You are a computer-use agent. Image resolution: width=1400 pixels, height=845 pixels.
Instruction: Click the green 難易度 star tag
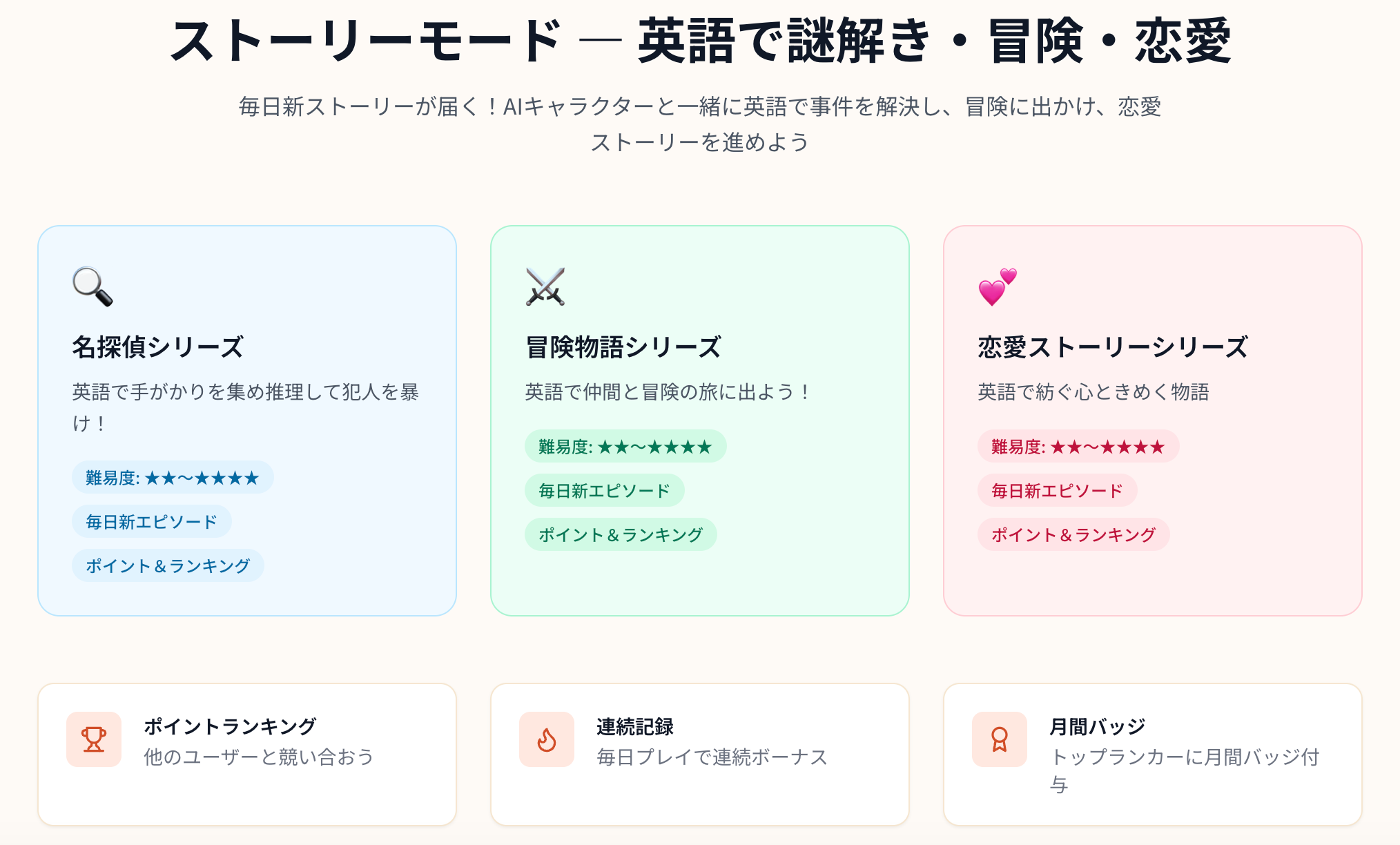tap(625, 447)
